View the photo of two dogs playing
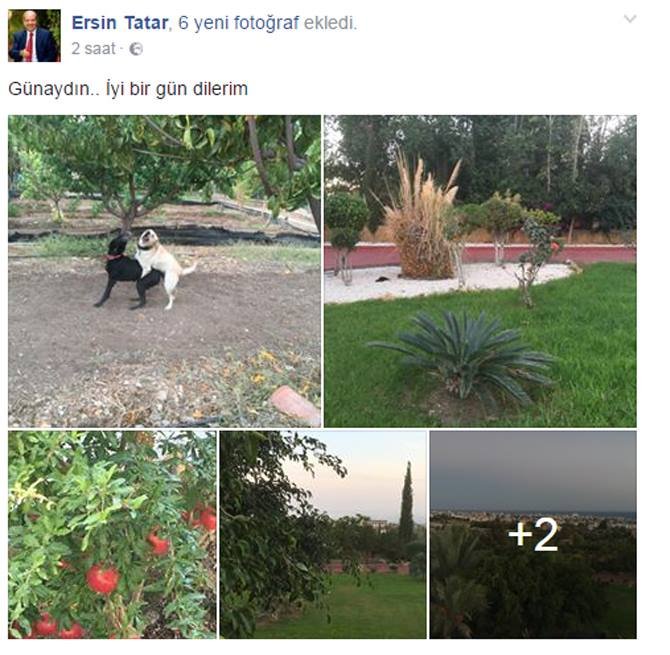Viewport: 670px width, 655px height. pyautogui.click(x=164, y=271)
